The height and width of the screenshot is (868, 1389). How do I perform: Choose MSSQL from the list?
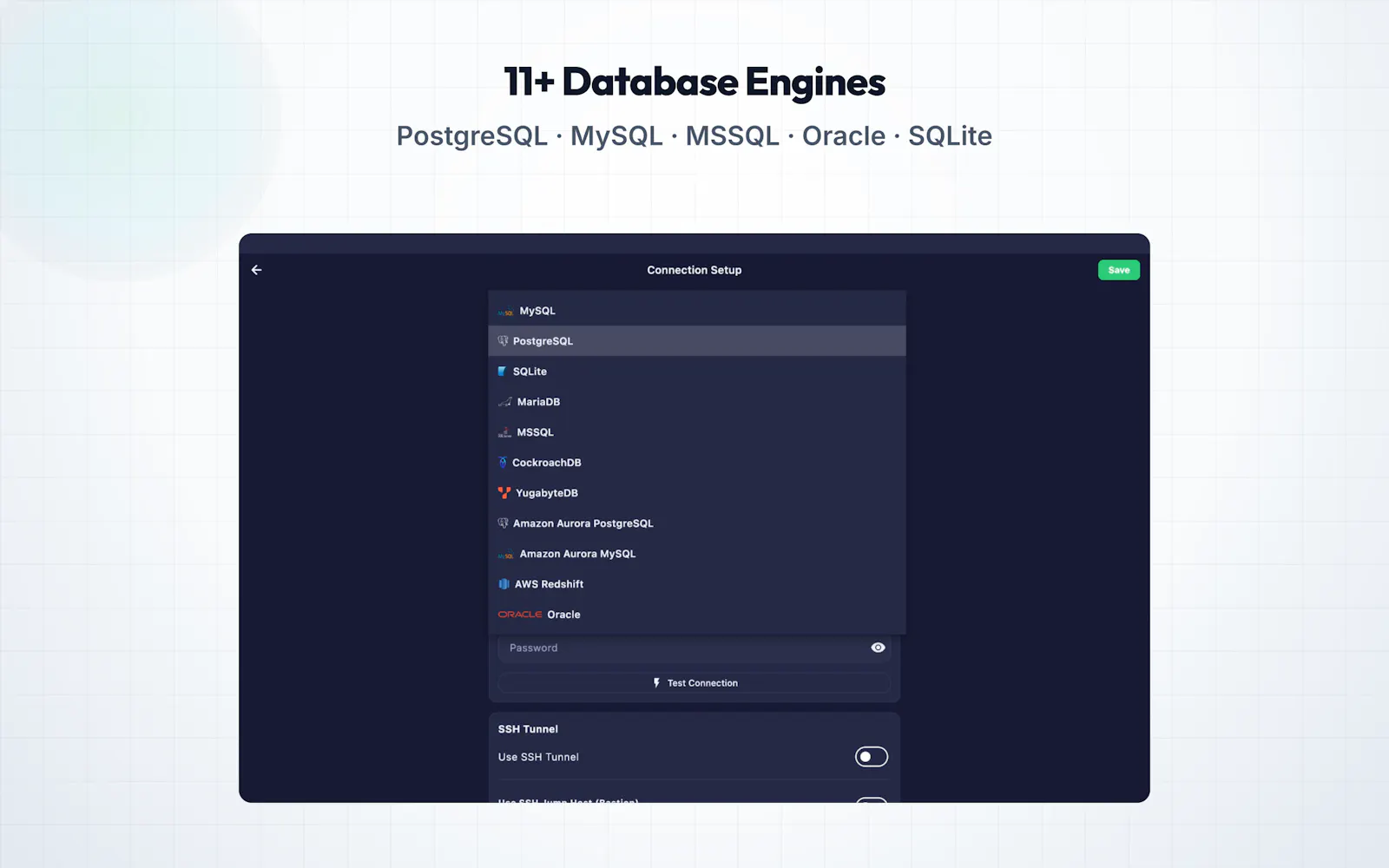pos(696,432)
